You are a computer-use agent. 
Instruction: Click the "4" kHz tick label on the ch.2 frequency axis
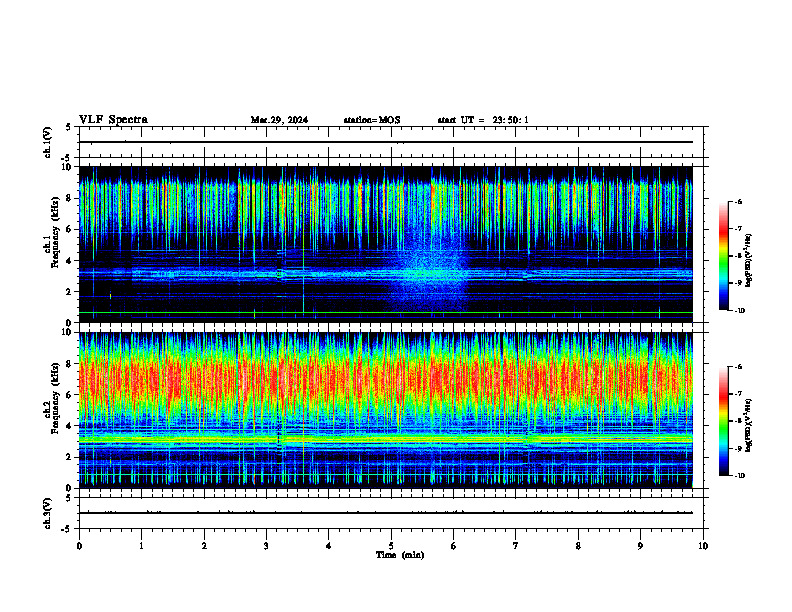tap(70, 426)
